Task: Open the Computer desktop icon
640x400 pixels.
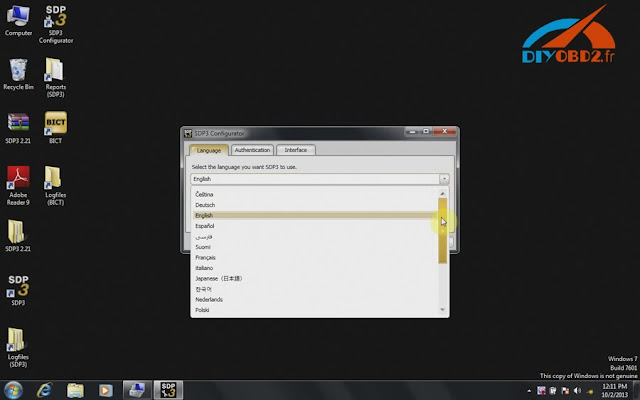Action: (18, 21)
